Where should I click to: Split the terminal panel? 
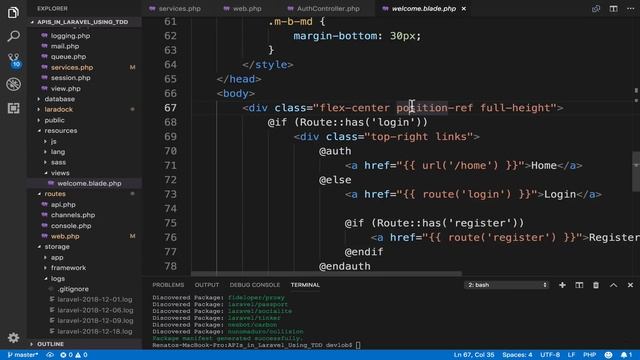click(x=579, y=285)
